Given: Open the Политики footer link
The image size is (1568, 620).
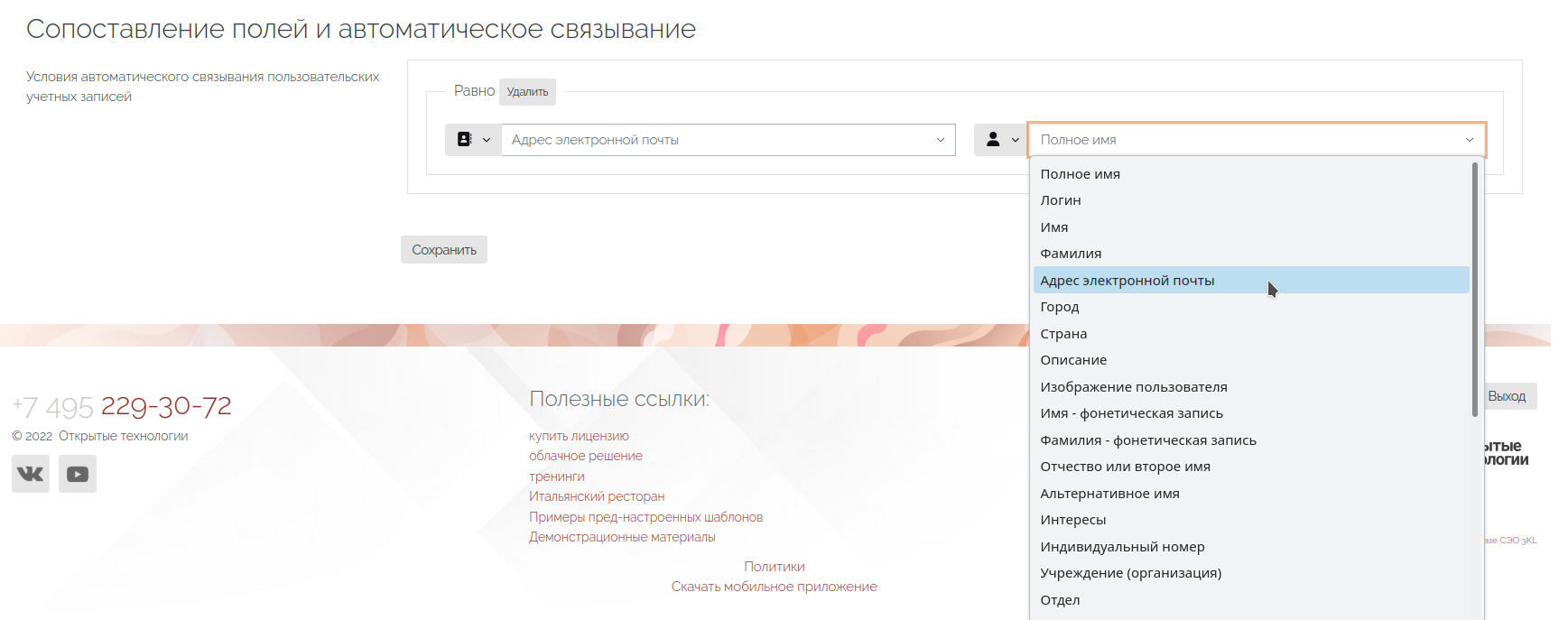Looking at the screenshot, I should 774,567.
